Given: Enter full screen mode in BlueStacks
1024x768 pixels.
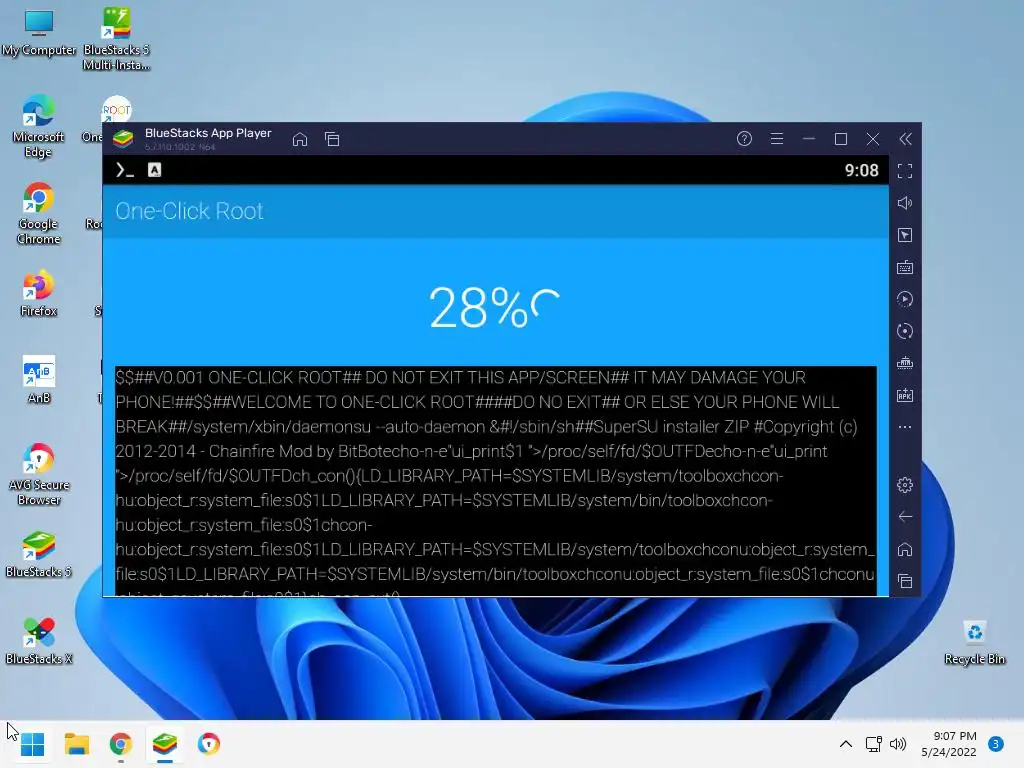Looking at the screenshot, I should point(904,171).
